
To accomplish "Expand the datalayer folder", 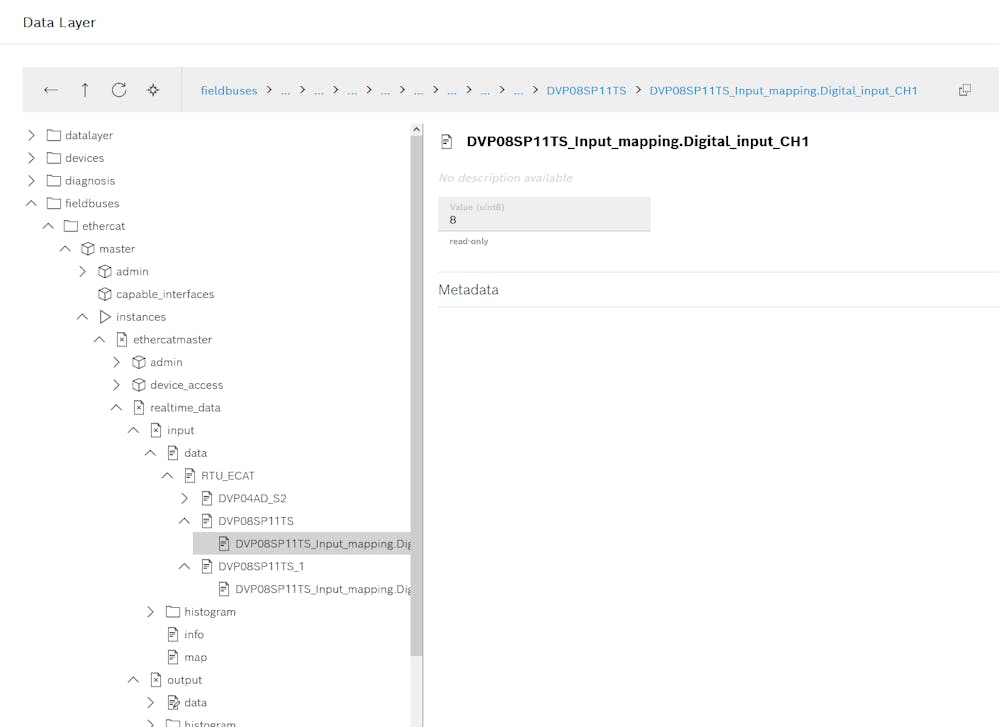I will coord(31,135).
